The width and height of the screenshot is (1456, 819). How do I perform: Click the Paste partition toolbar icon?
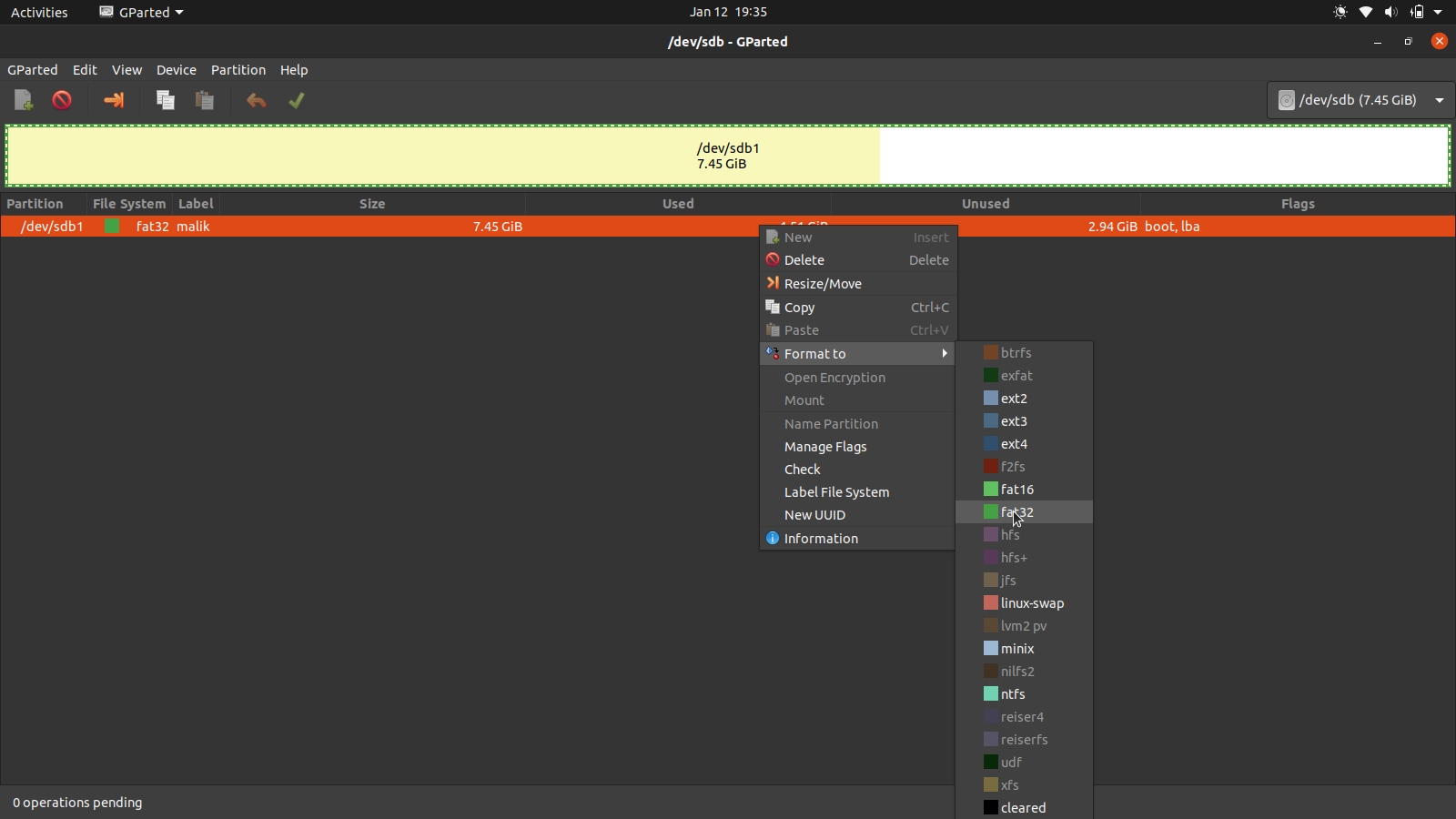[x=204, y=100]
